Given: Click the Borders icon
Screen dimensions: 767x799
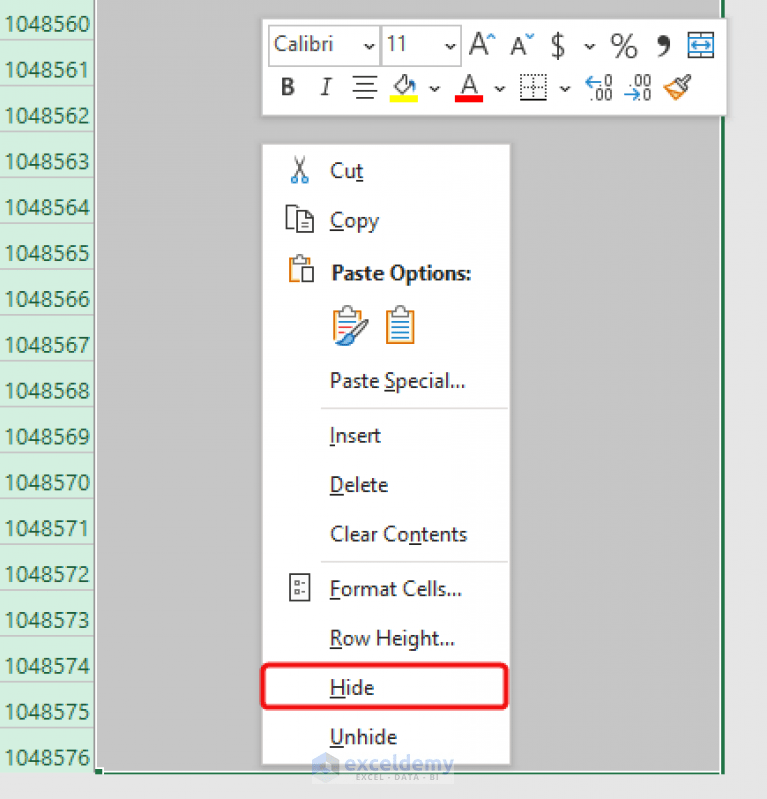Looking at the screenshot, I should (533, 87).
